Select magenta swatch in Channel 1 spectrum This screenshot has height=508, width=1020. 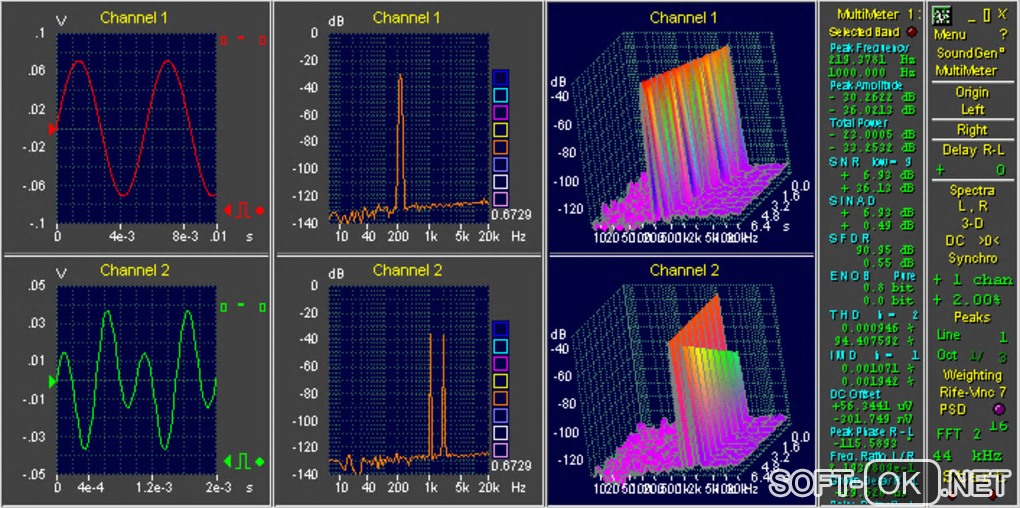coord(500,113)
